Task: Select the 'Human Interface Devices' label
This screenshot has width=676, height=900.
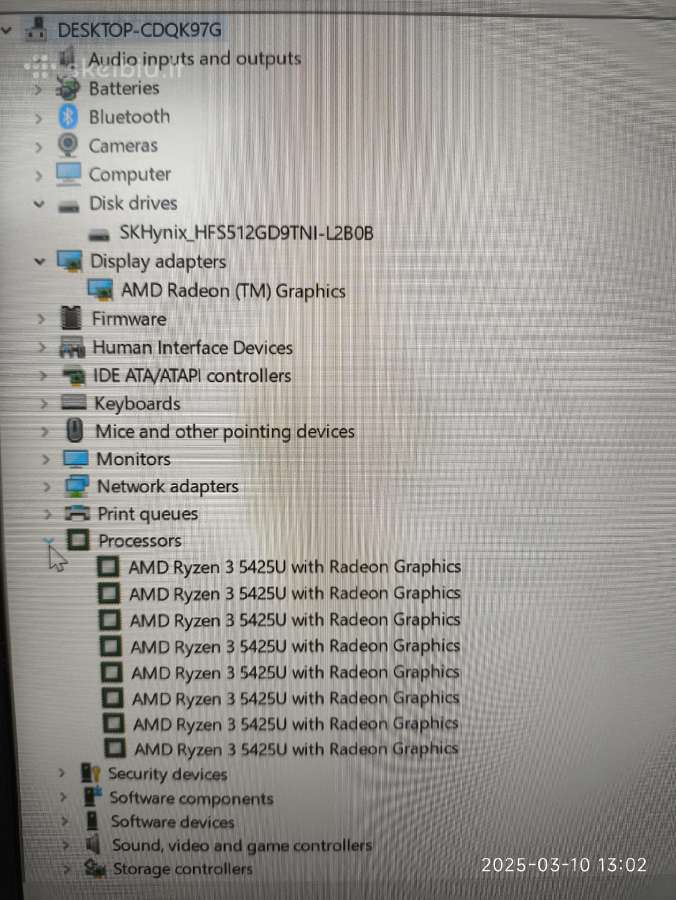Action: tap(193, 347)
